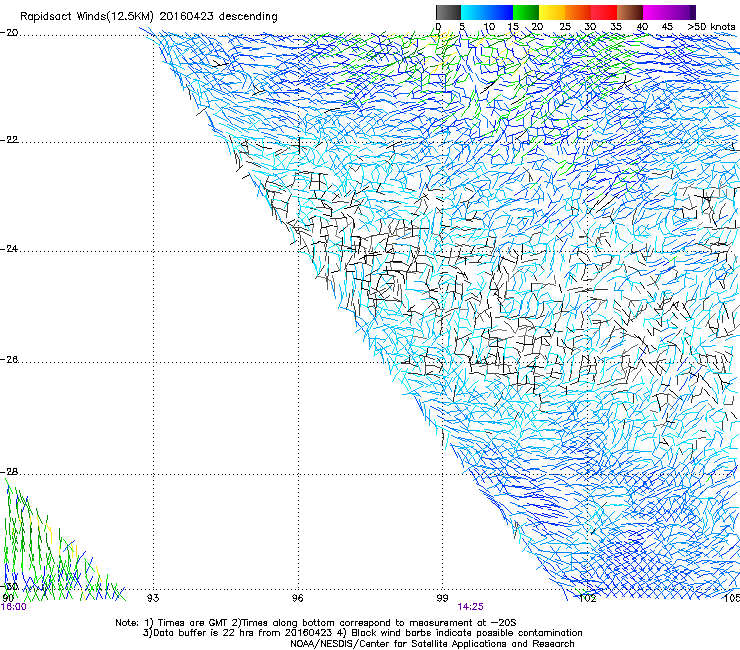Click the green 15-20 knots legend color
The width and height of the screenshot is (740, 650).
[526, 12]
